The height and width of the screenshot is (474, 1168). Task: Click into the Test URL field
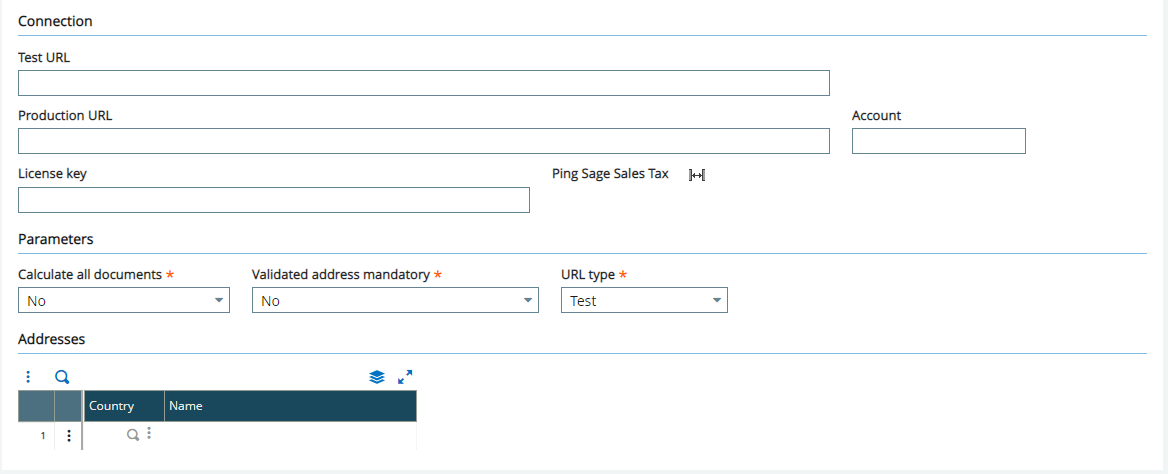click(423, 83)
